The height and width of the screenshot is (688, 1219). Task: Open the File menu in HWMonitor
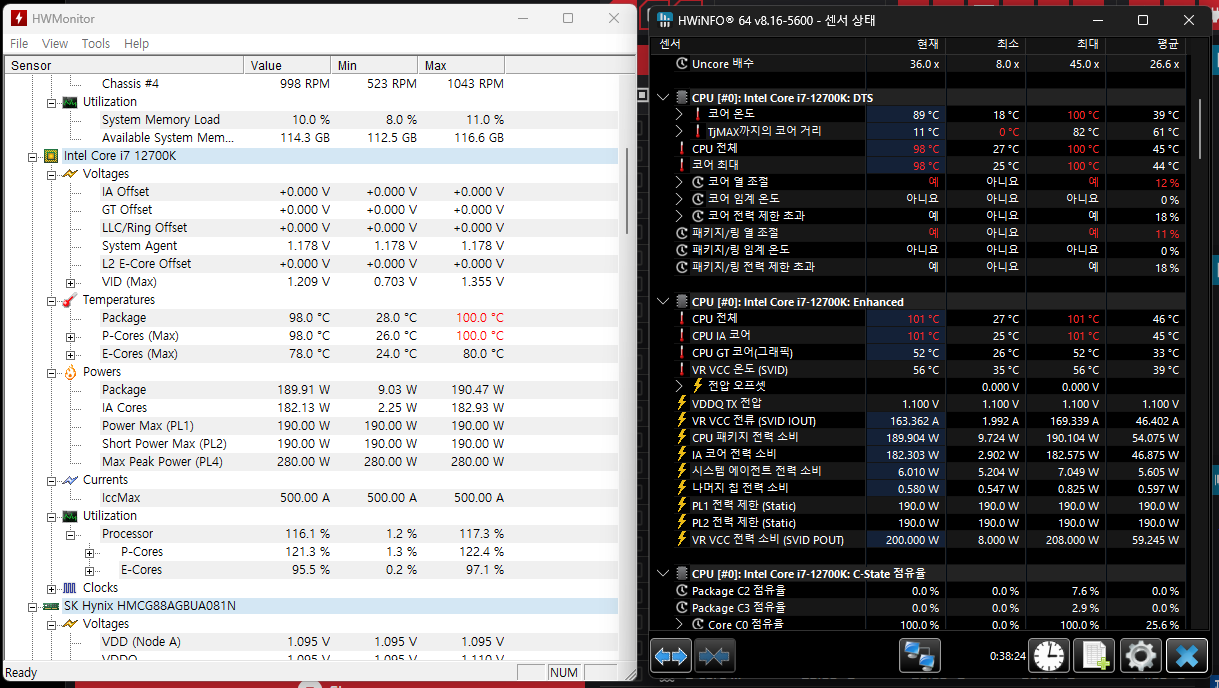click(19, 43)
